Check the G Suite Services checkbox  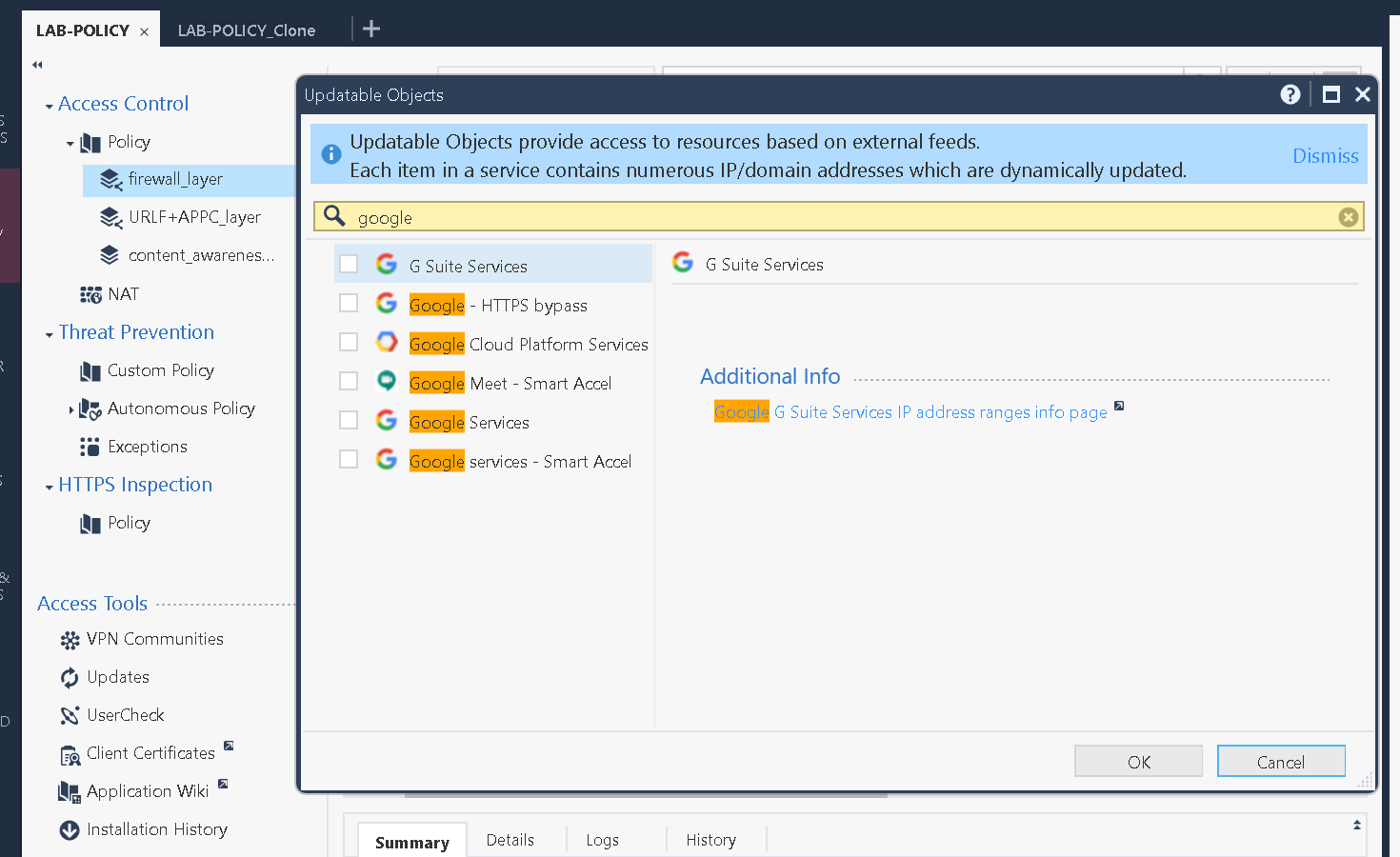(x=350, y=264)
